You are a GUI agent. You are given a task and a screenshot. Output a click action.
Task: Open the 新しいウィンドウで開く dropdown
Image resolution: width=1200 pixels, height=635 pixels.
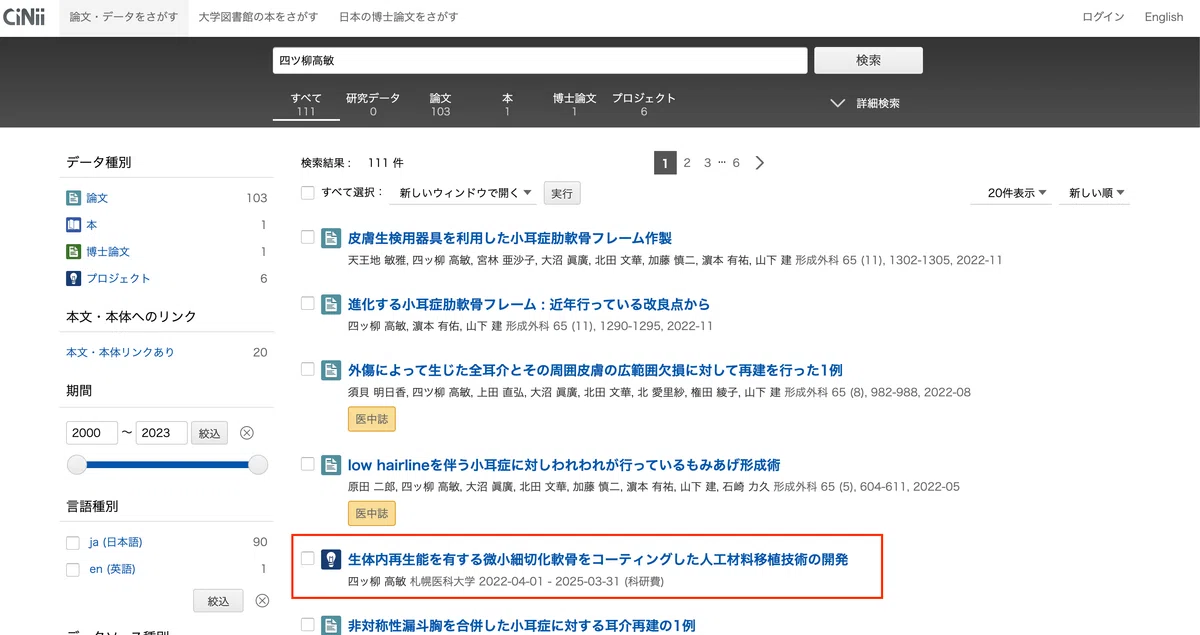(465, 192)
